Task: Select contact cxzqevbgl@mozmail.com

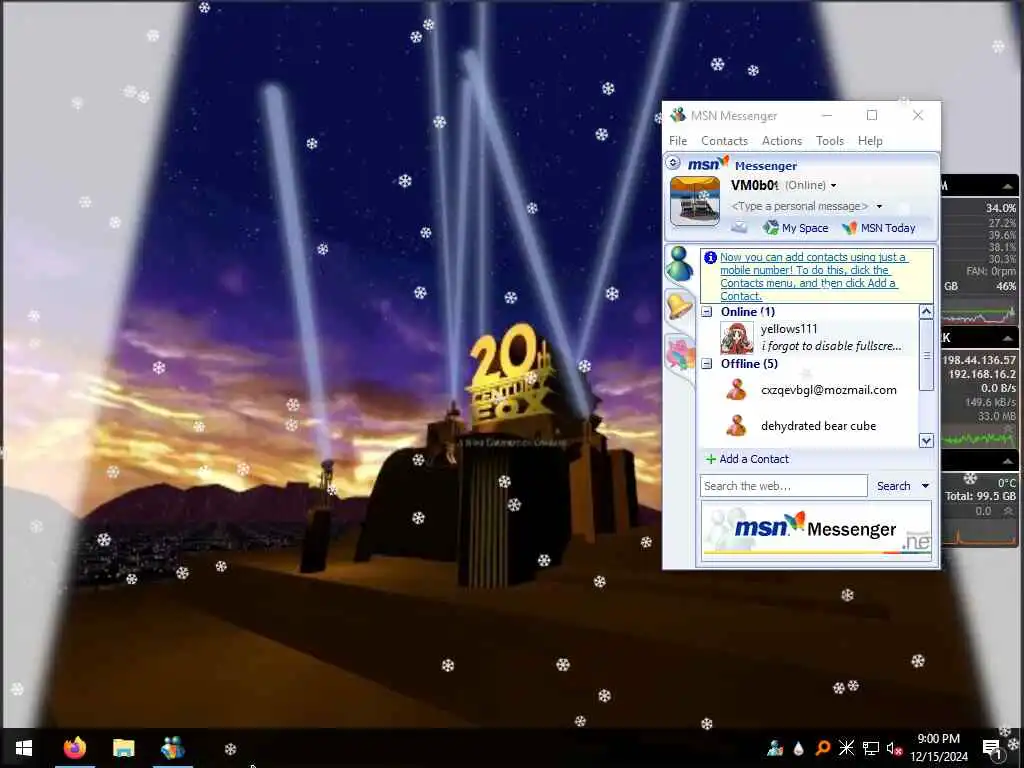Action: coord(810,390)
